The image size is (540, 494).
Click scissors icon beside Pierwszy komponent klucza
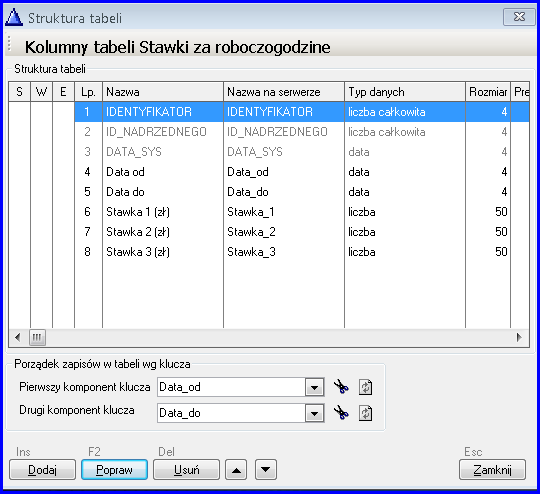click(341, 387)
